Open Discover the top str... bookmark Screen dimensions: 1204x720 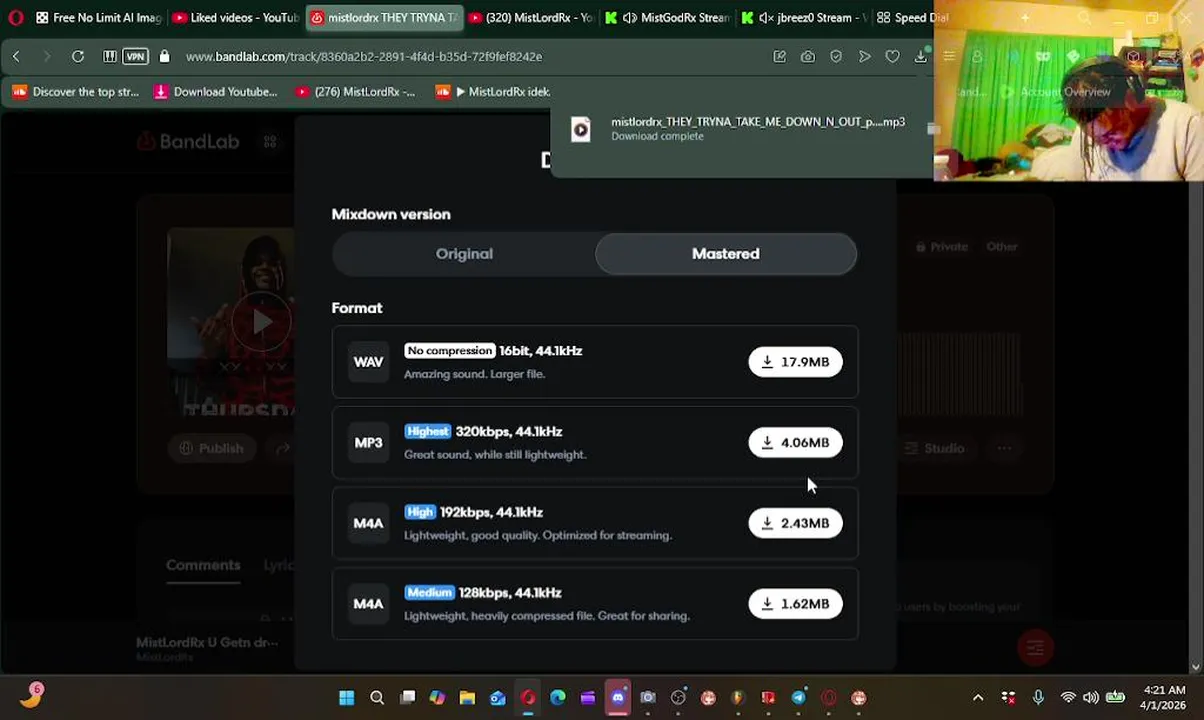[76, 92]
